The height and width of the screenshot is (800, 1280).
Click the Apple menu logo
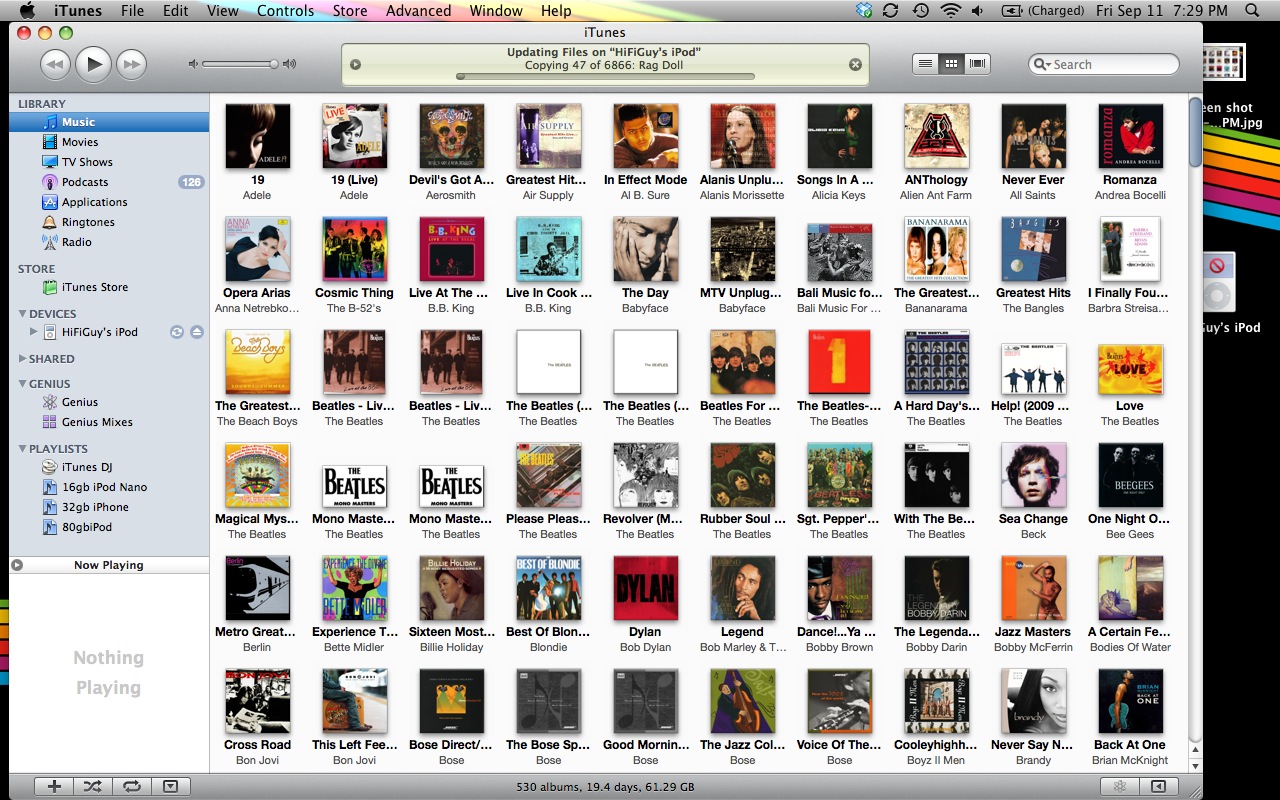tap(27, 11)
